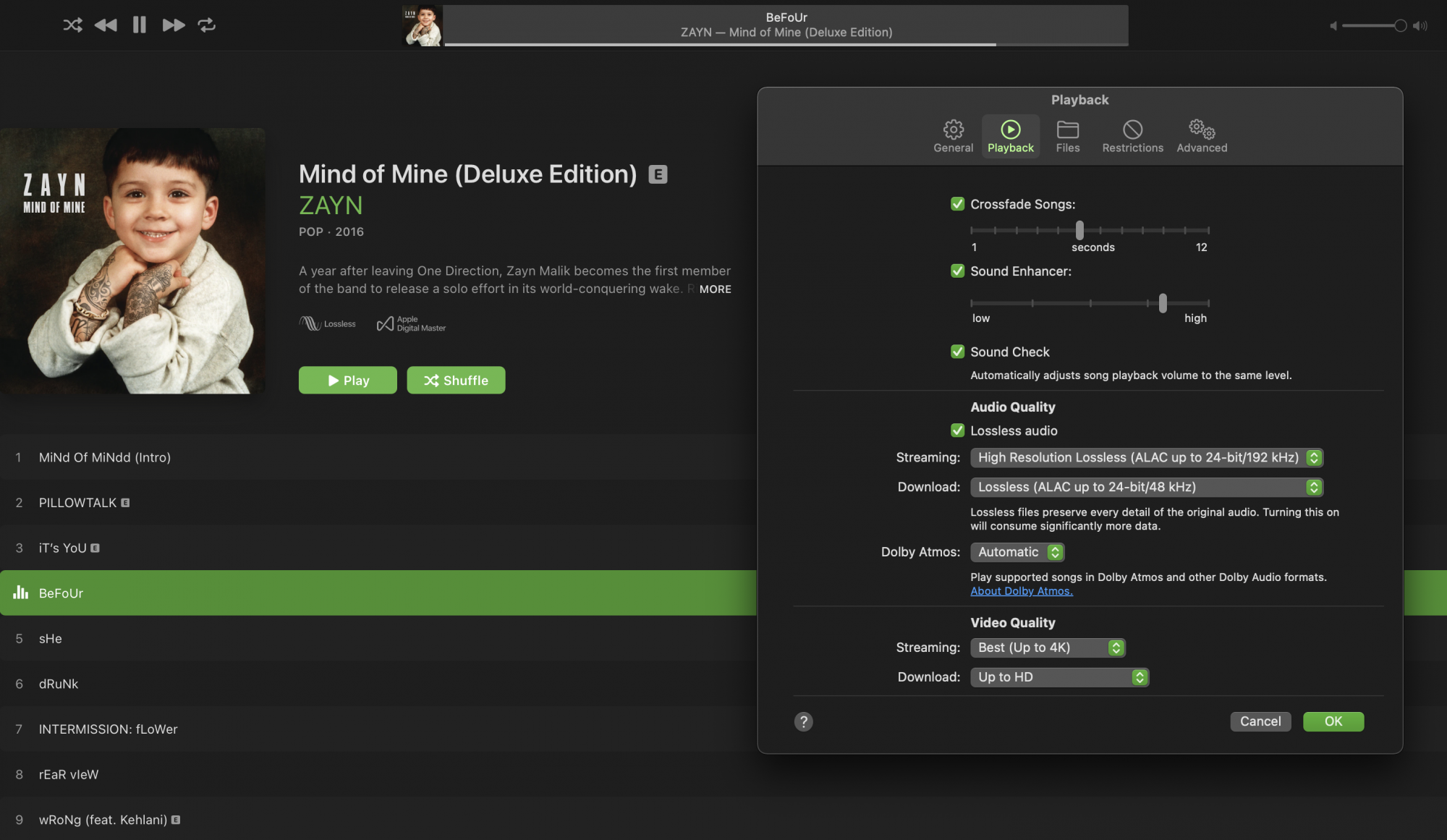
Task: Confirm settings with the OK button
Action: pyautogui.click(x=1333, y=721)
